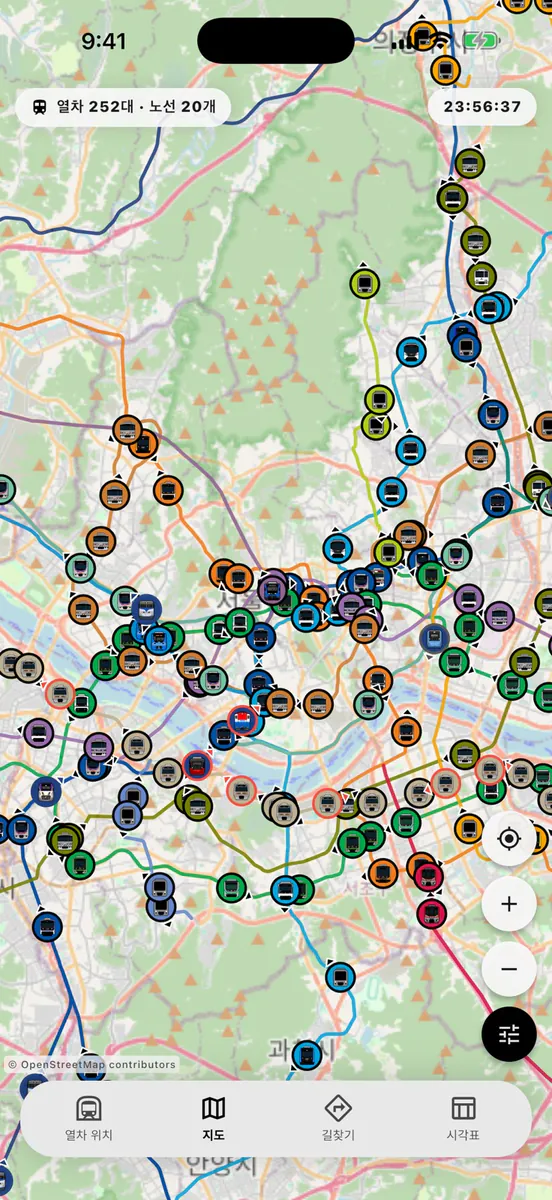Screen dimensions: 552x1200
Task: Tap the battery icon in status bar
Action: point(480,41)
